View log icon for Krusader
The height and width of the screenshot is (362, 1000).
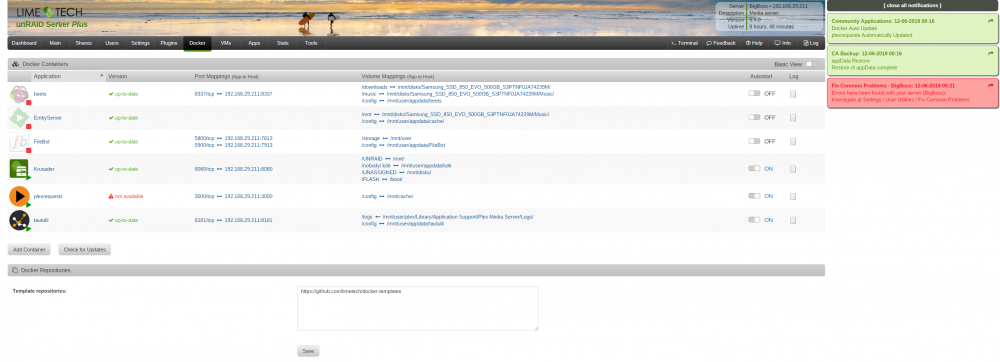(x=793, y=169)
